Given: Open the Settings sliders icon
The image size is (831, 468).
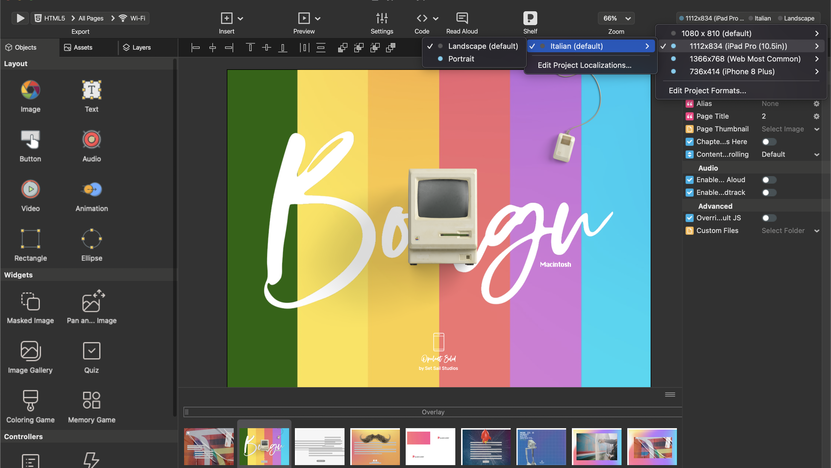Looking at the screenshot, I should tap(381, 18).
